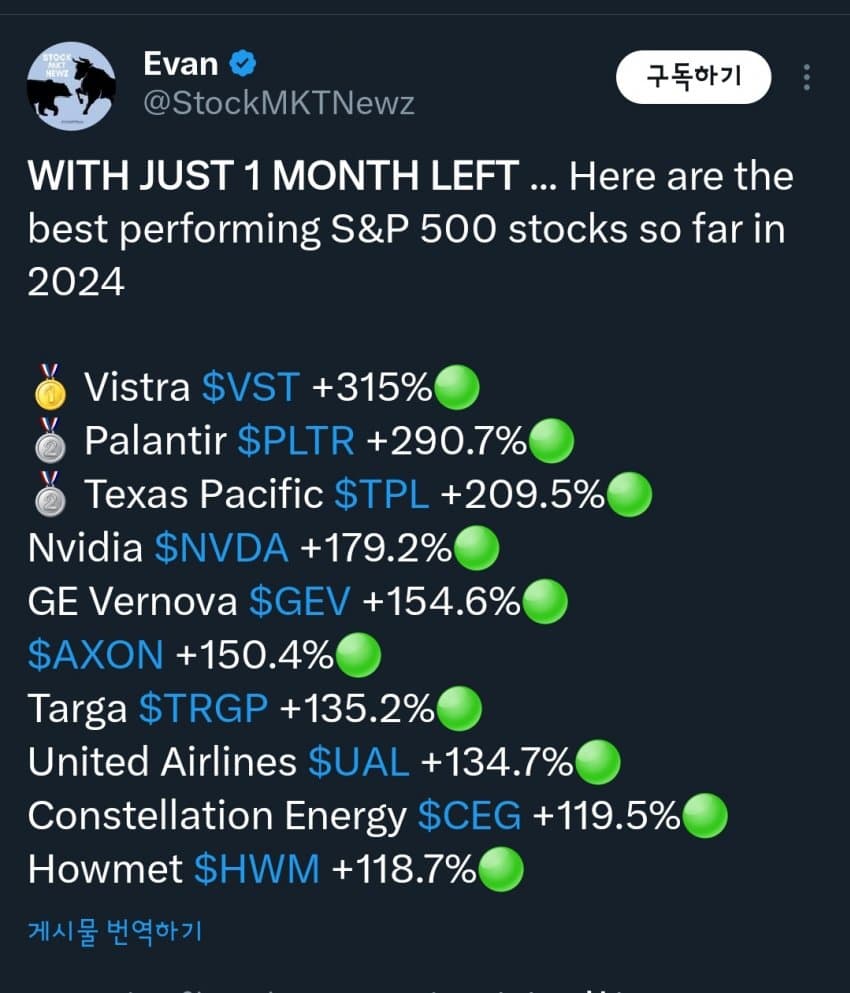Screen dimensions: 850x993
Task: Click the Evan display name
Action: 181,64
